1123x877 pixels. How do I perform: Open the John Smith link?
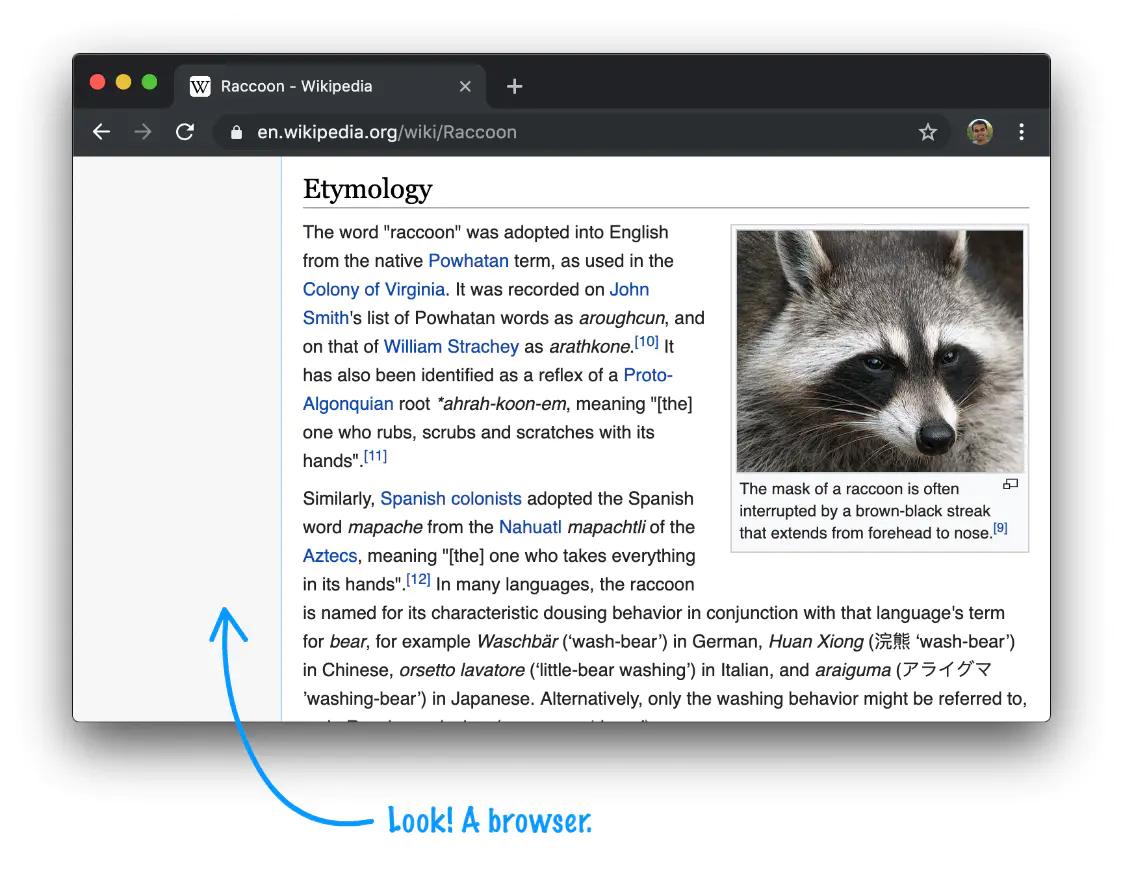pos(631,289)
